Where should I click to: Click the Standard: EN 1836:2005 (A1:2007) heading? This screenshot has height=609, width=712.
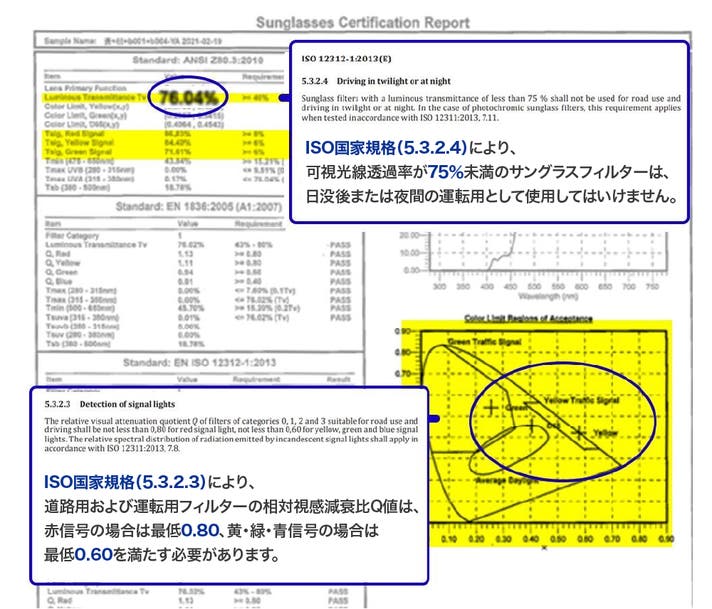click(163, 210)
